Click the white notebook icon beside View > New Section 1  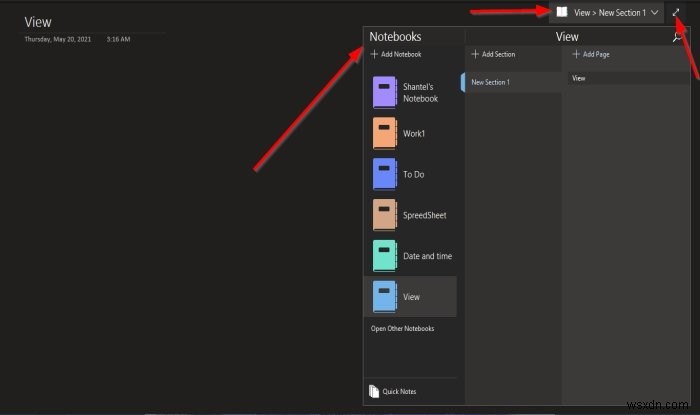coord(562,12)
